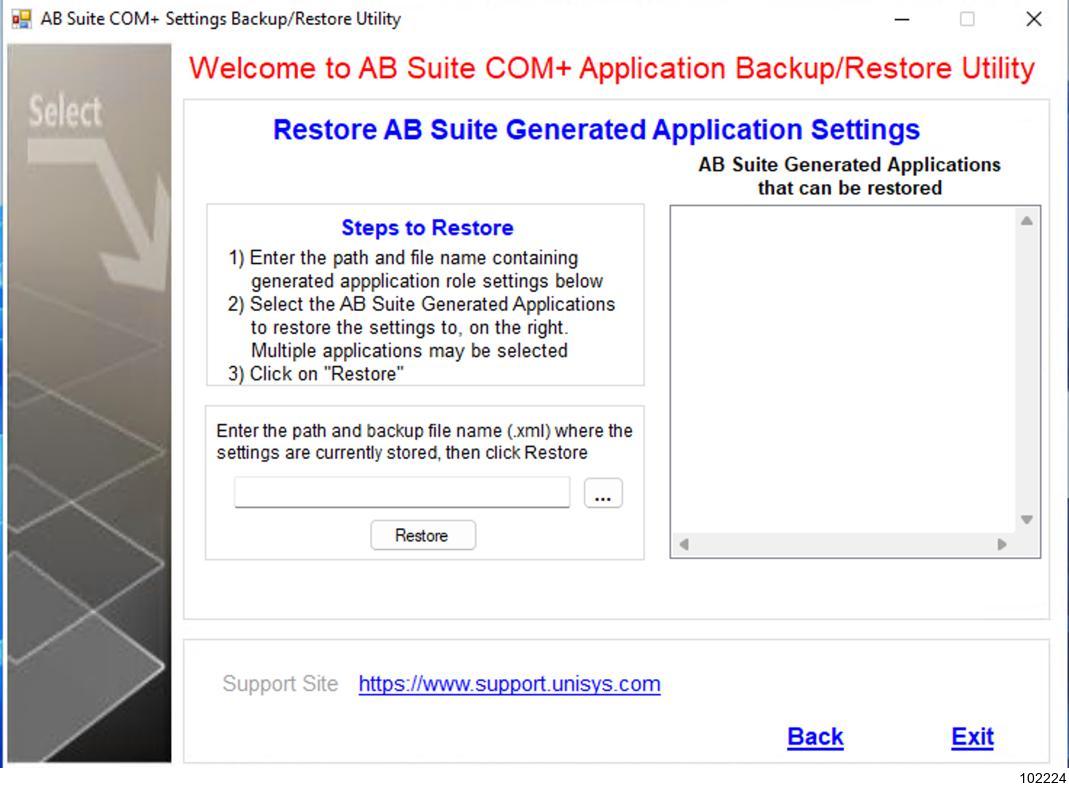This screenshot has width=1069, height=800.
Task: Focus the backup file path input field
Action: coord(402,492)
